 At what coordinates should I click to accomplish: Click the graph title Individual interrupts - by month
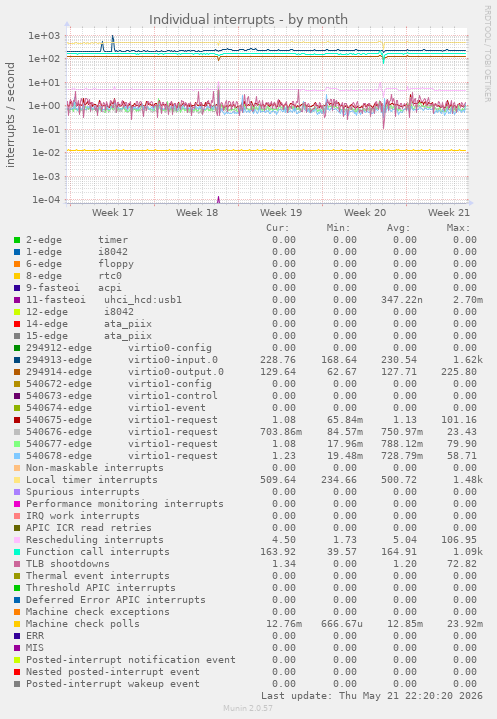pos(248,20)
